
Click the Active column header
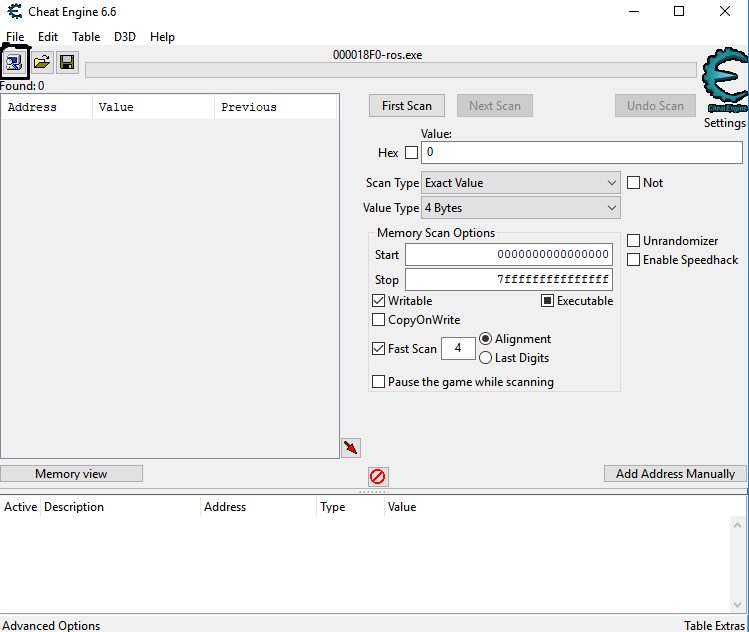pos(21,507)
